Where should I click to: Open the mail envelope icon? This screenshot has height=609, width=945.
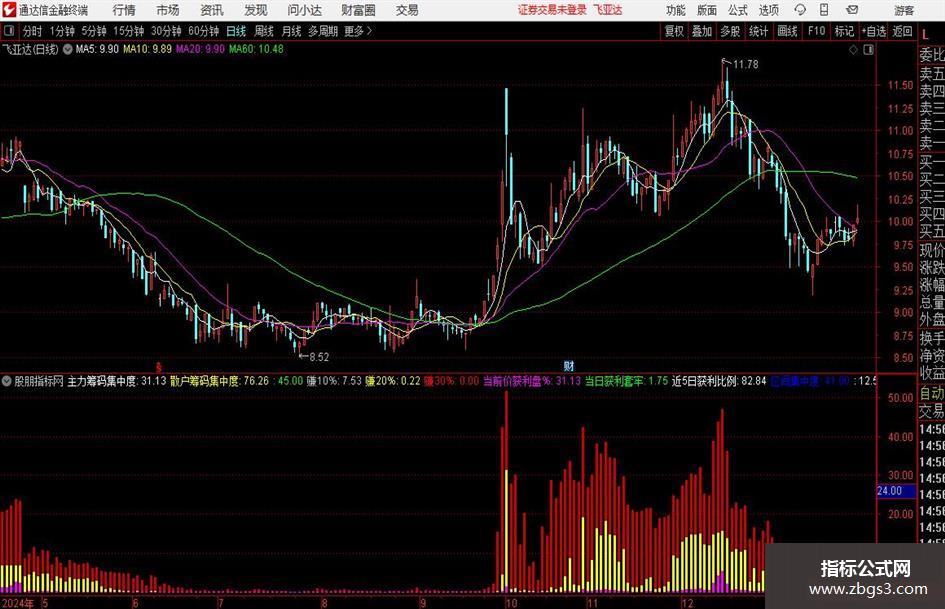click(x=852, y=10)
